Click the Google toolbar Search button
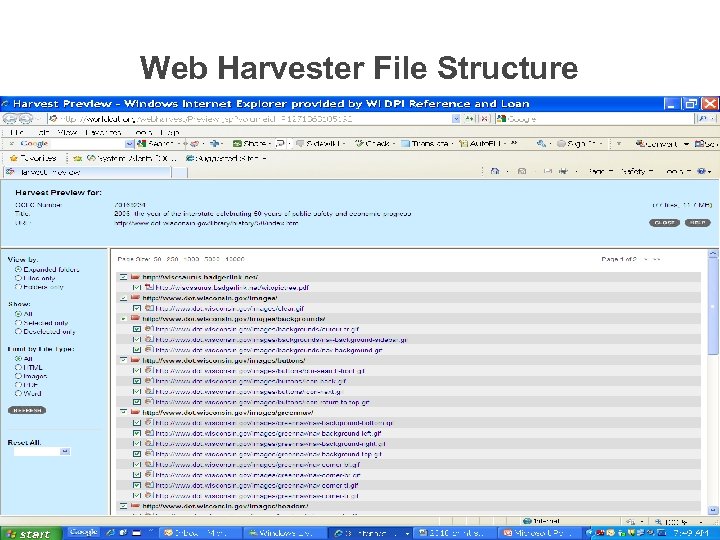The height and width of the screenshot is (540, 720). tap(155, 144)
